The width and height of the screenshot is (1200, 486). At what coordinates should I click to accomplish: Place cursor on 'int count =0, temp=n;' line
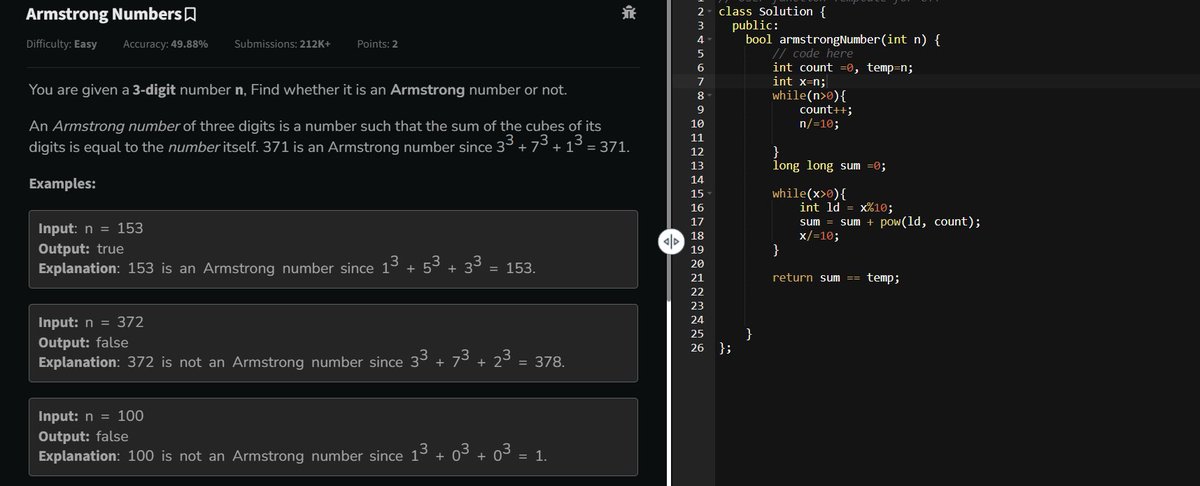pos(842,67)
